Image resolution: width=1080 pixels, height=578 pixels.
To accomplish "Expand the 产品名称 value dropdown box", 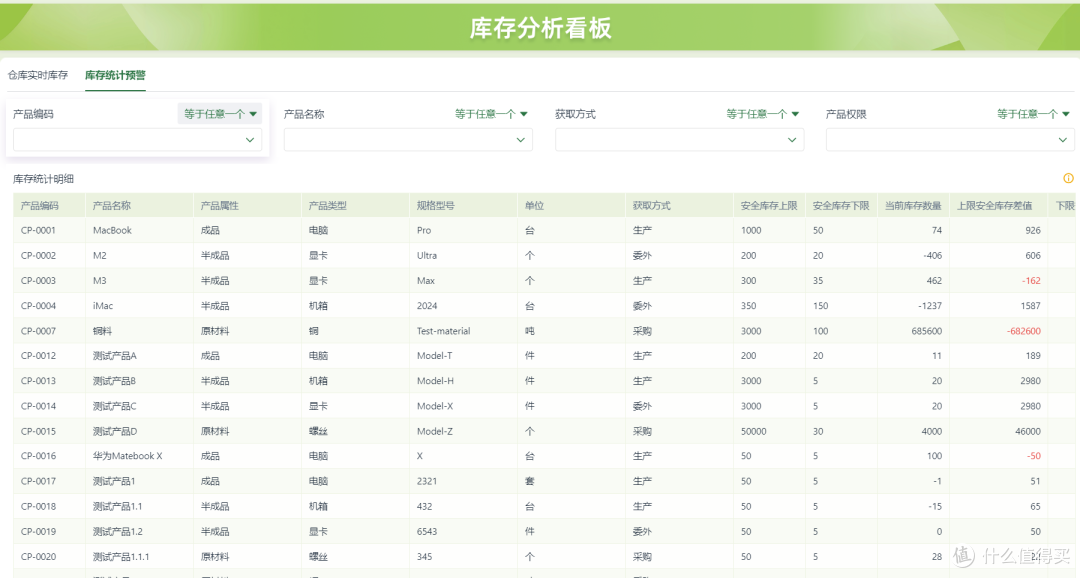I will (x=408, y=140).
